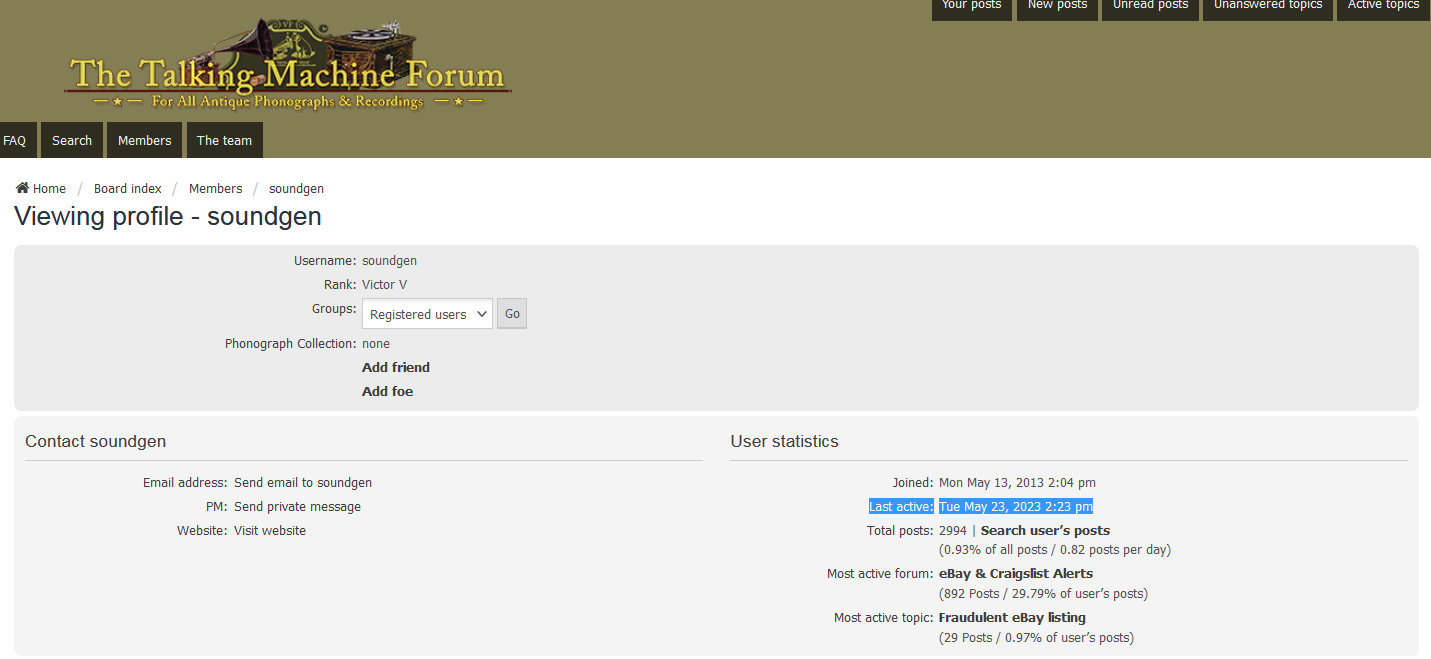Screen dimensions: 1431x659
Task: Click Board index breadcrumb link
Action: point(128,189)
